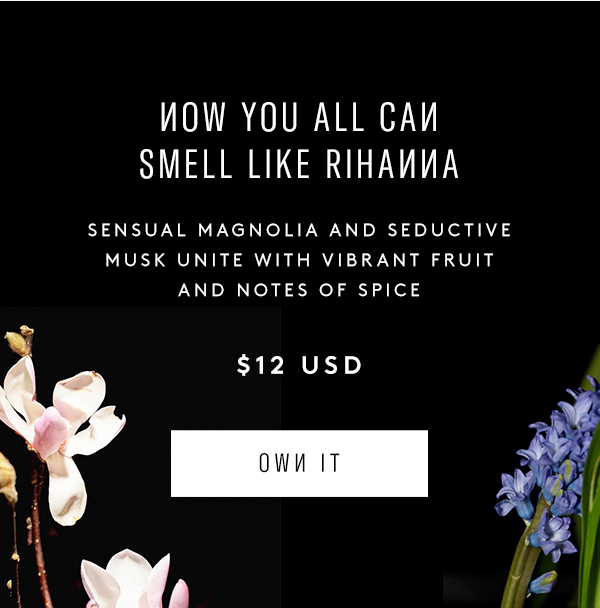
Task: Click the 'SMELL LIKE RIHANNA' headline line
Action: 299,164
